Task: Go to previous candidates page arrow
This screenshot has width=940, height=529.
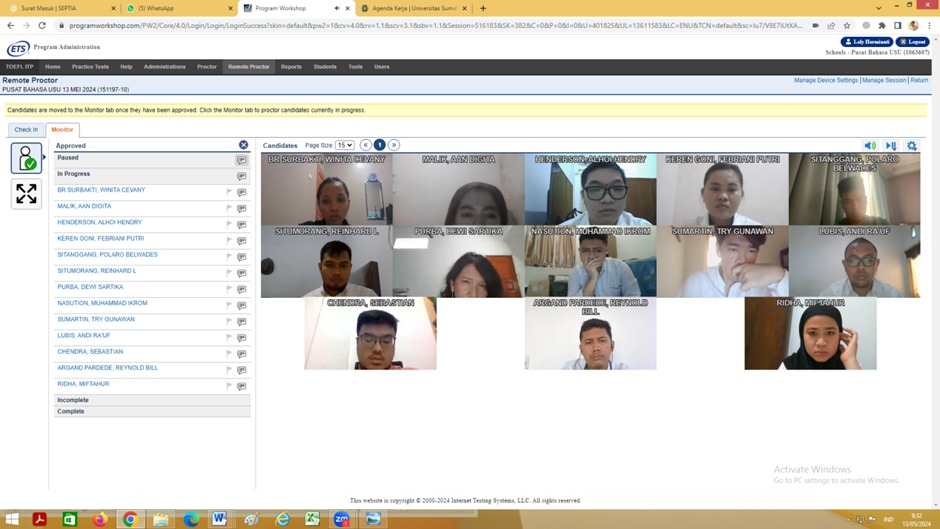Action: (x=365, y=145)
